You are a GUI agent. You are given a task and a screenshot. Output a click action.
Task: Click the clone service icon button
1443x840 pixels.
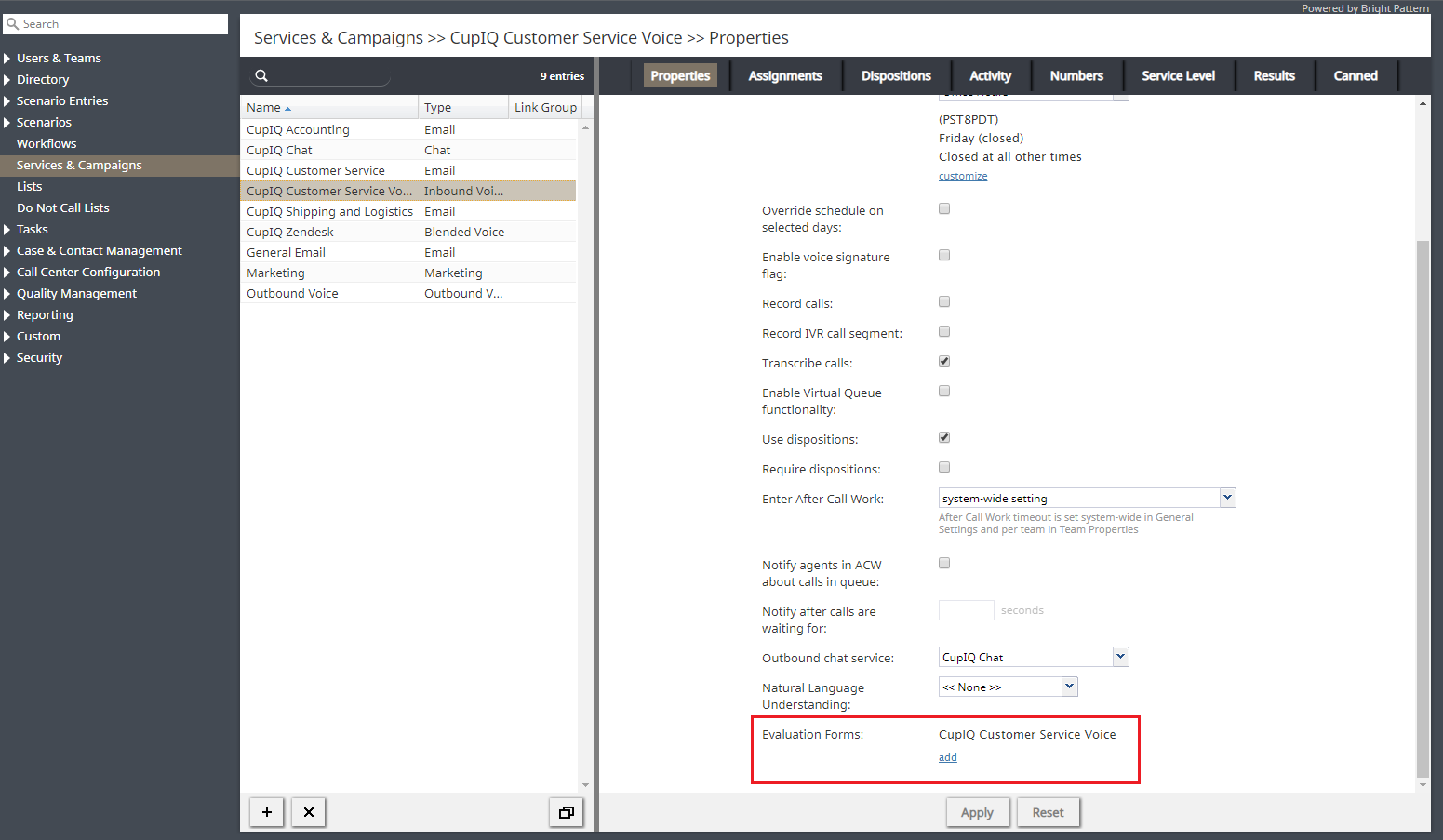click(x=566, y=812)
